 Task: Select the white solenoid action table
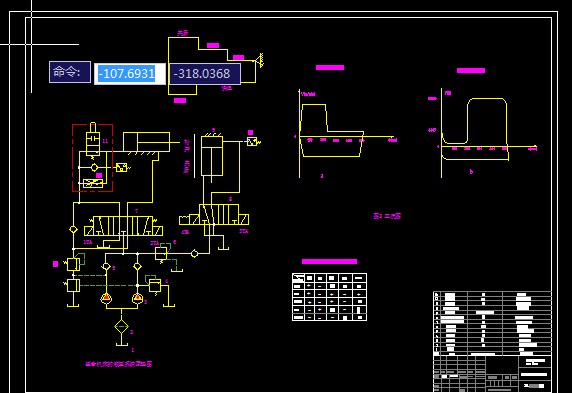point(329,297)
